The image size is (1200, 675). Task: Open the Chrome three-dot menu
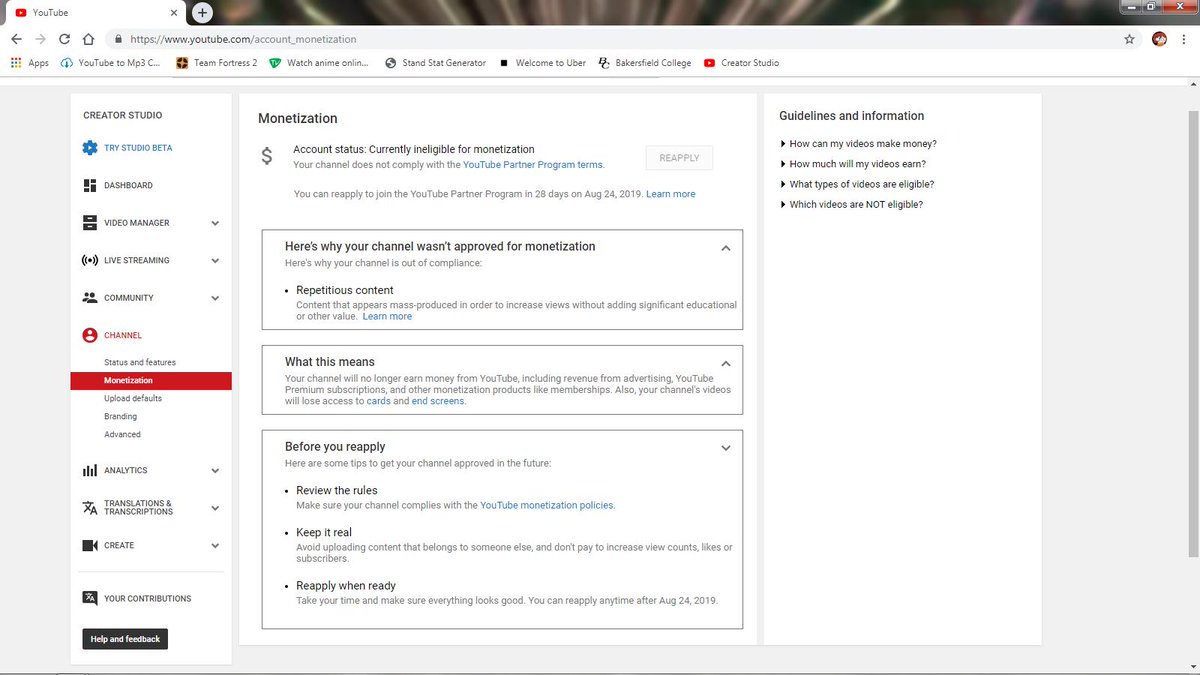(x=1185, y=39)
